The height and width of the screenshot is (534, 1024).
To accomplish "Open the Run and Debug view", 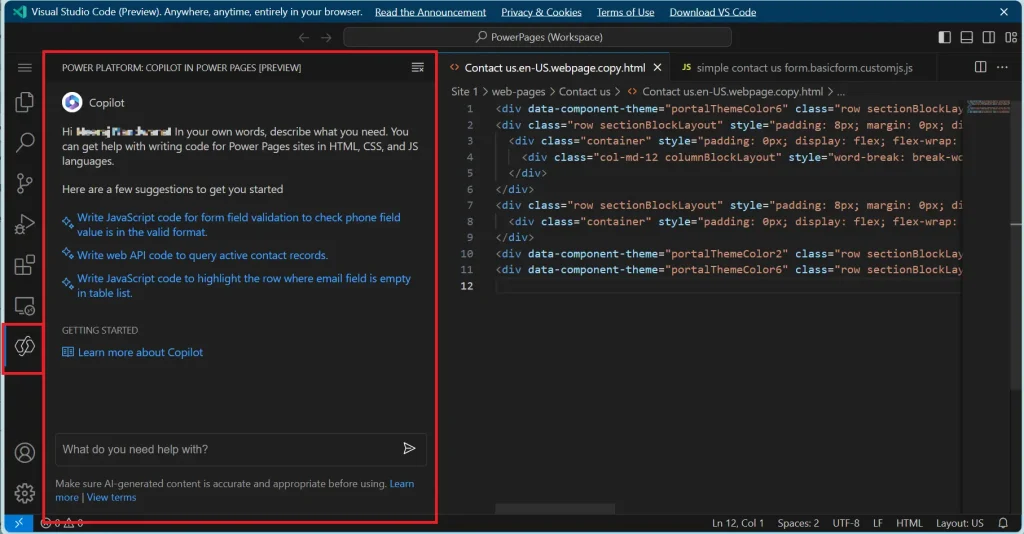I will (25, 225).
